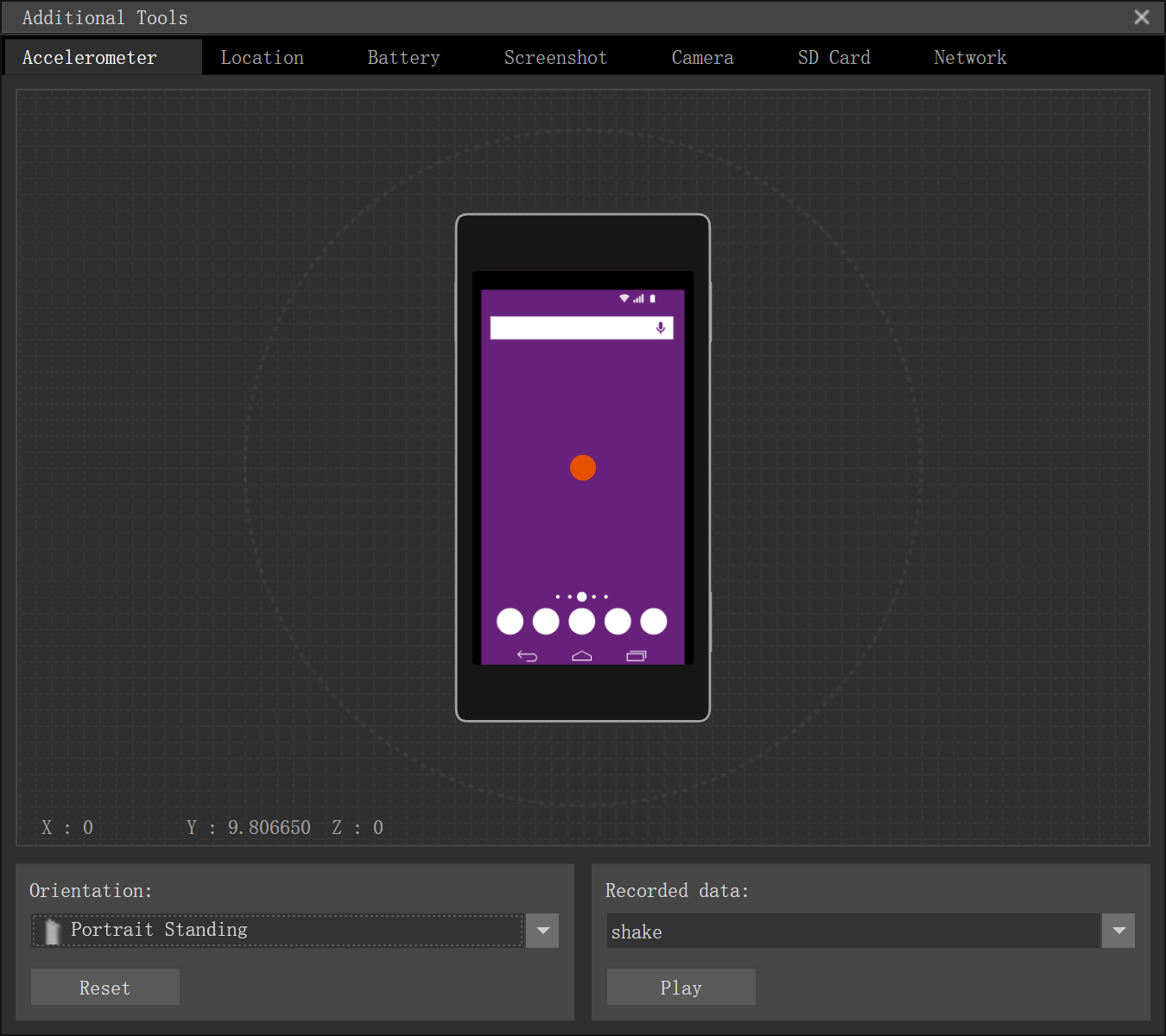Click the signal bars icon on phone preview

pos(638,299)
